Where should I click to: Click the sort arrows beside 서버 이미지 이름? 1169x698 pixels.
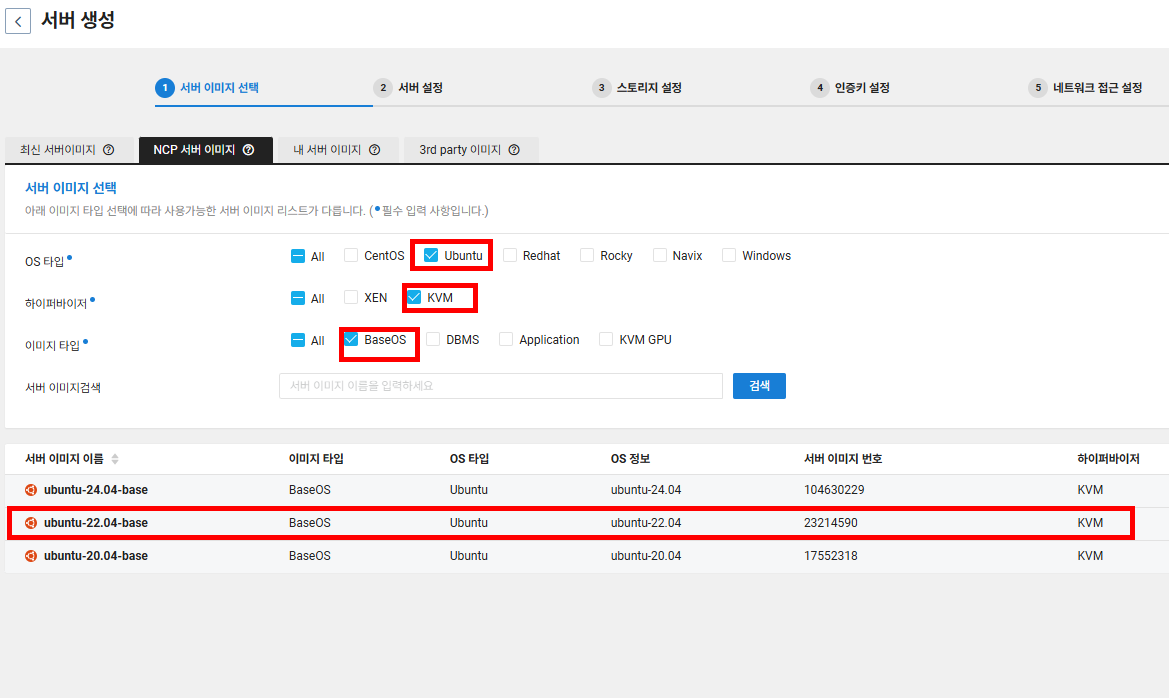(115, 459)
